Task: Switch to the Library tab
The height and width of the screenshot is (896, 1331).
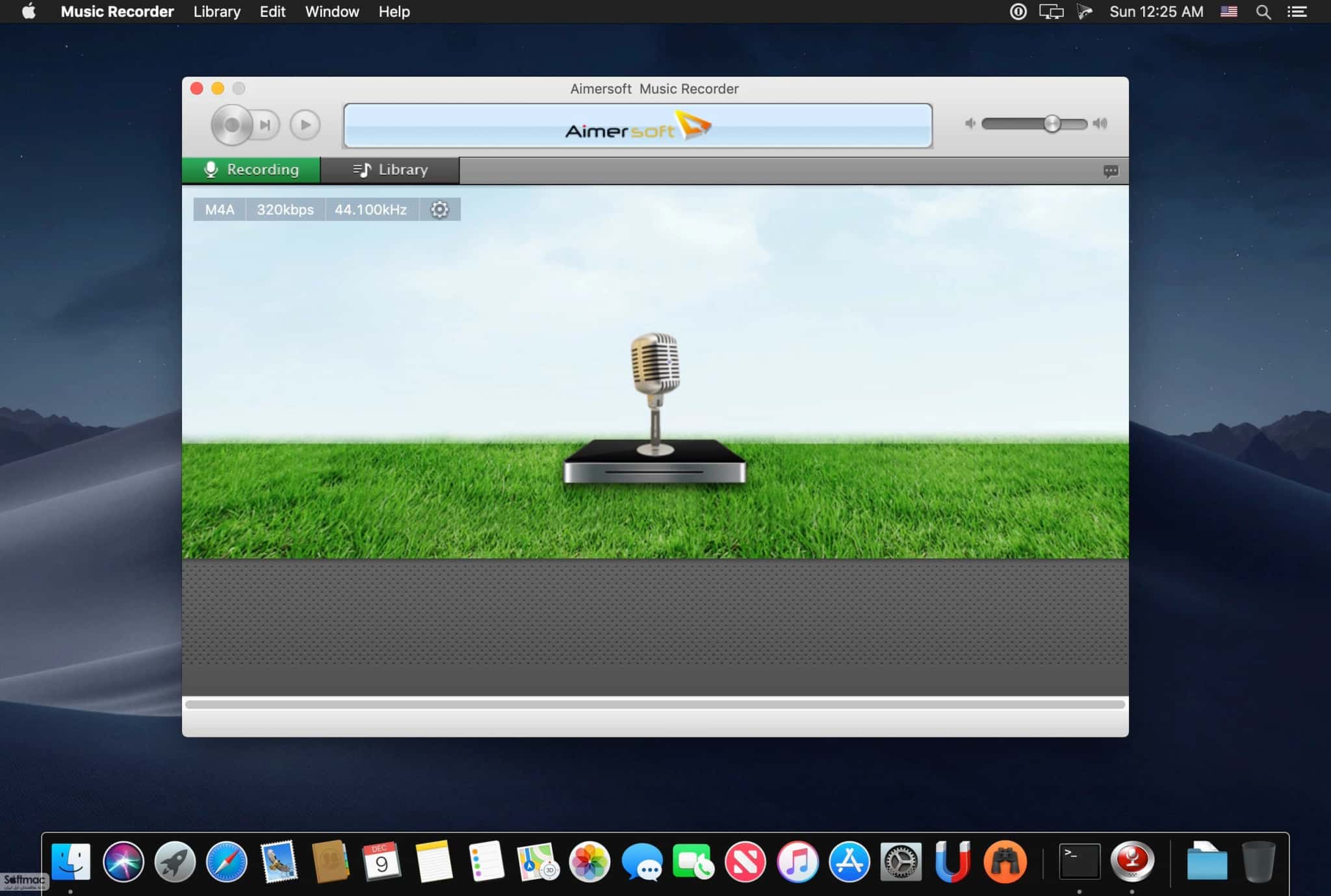Action: [390, 170]
